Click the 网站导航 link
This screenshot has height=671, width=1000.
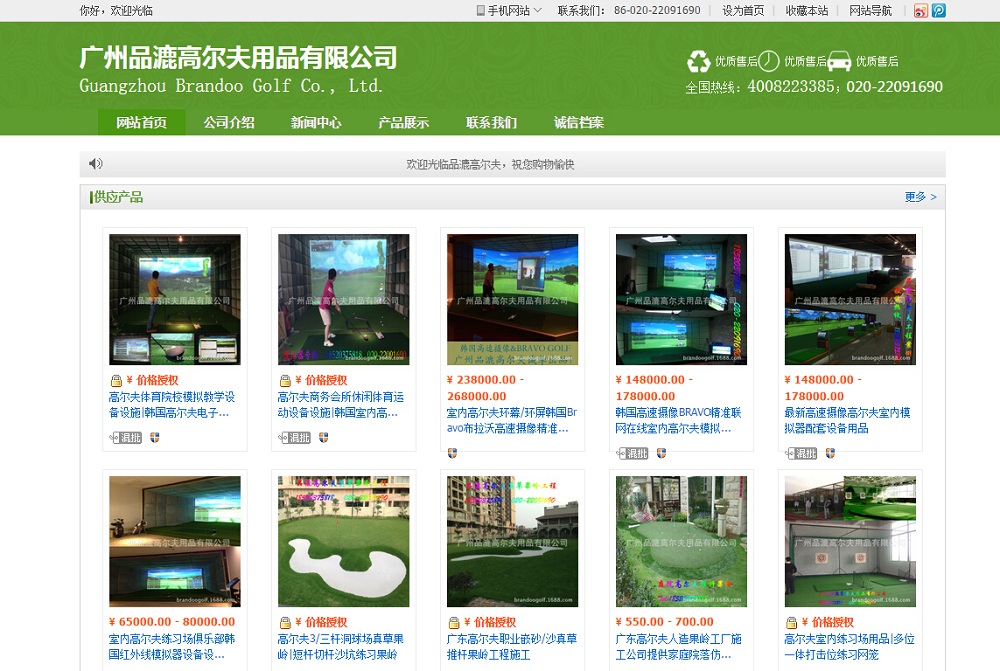click(x=871, y=10)
